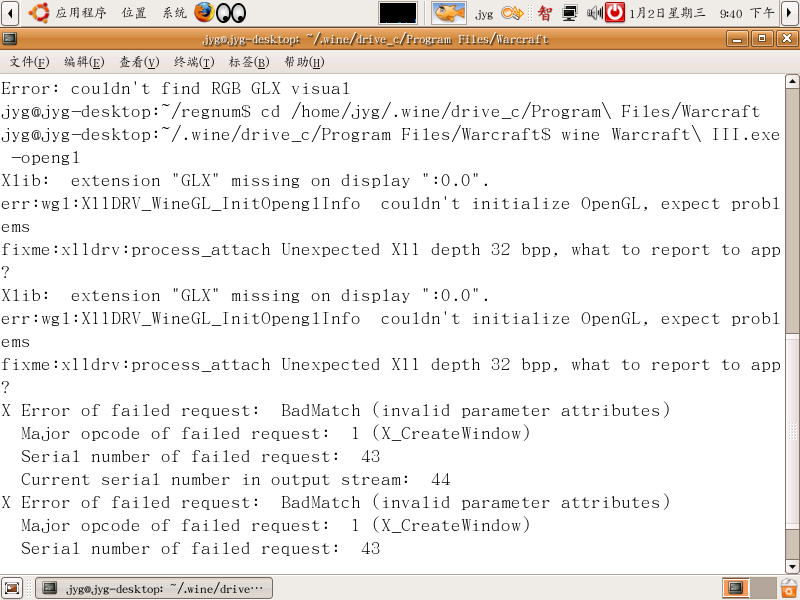Open the 终端(T) menu
Image resolution: width=800 pixels, height=600 pixels.
(194, 62)
